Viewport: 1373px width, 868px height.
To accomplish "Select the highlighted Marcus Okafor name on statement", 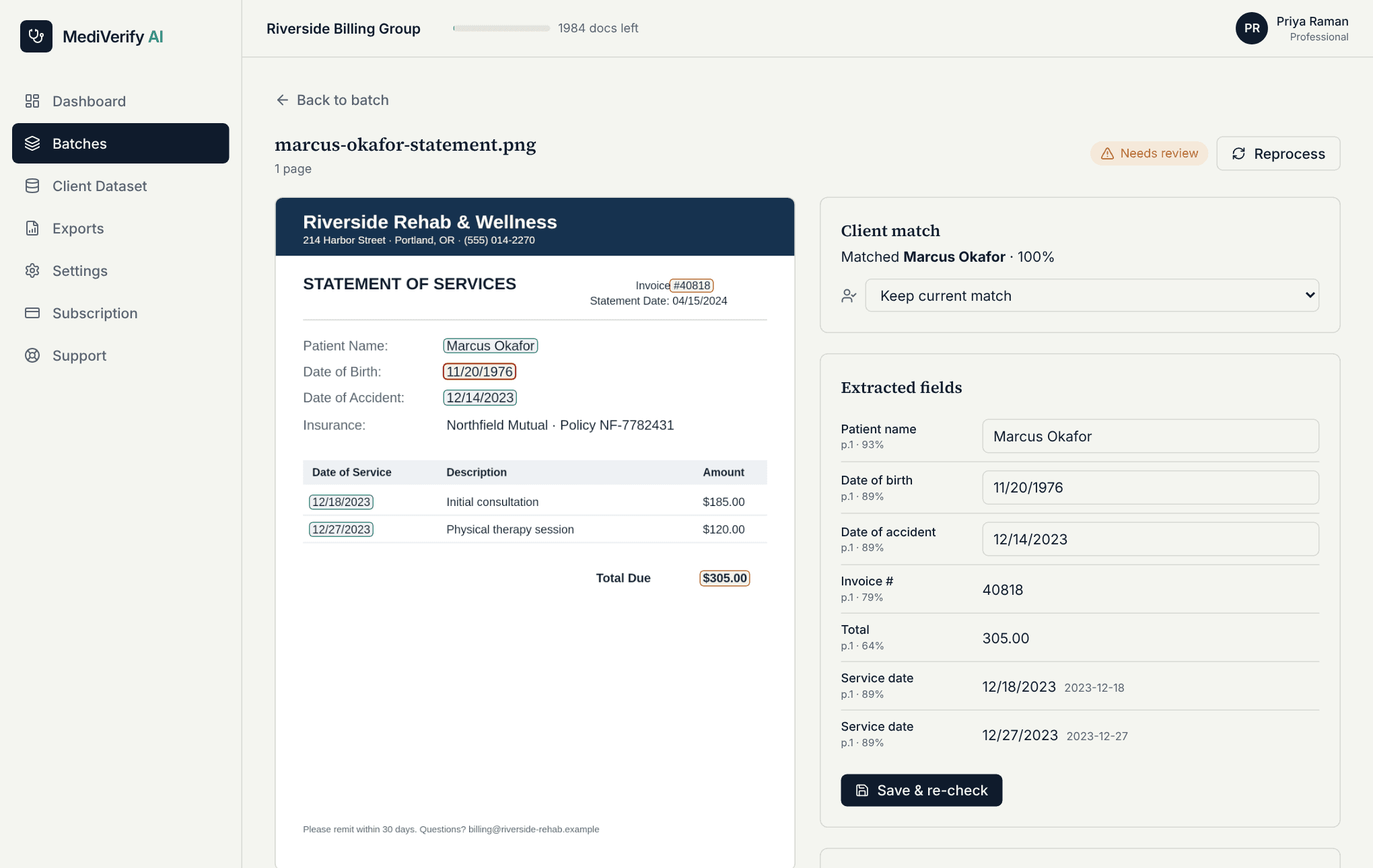I will click(490, 345).
